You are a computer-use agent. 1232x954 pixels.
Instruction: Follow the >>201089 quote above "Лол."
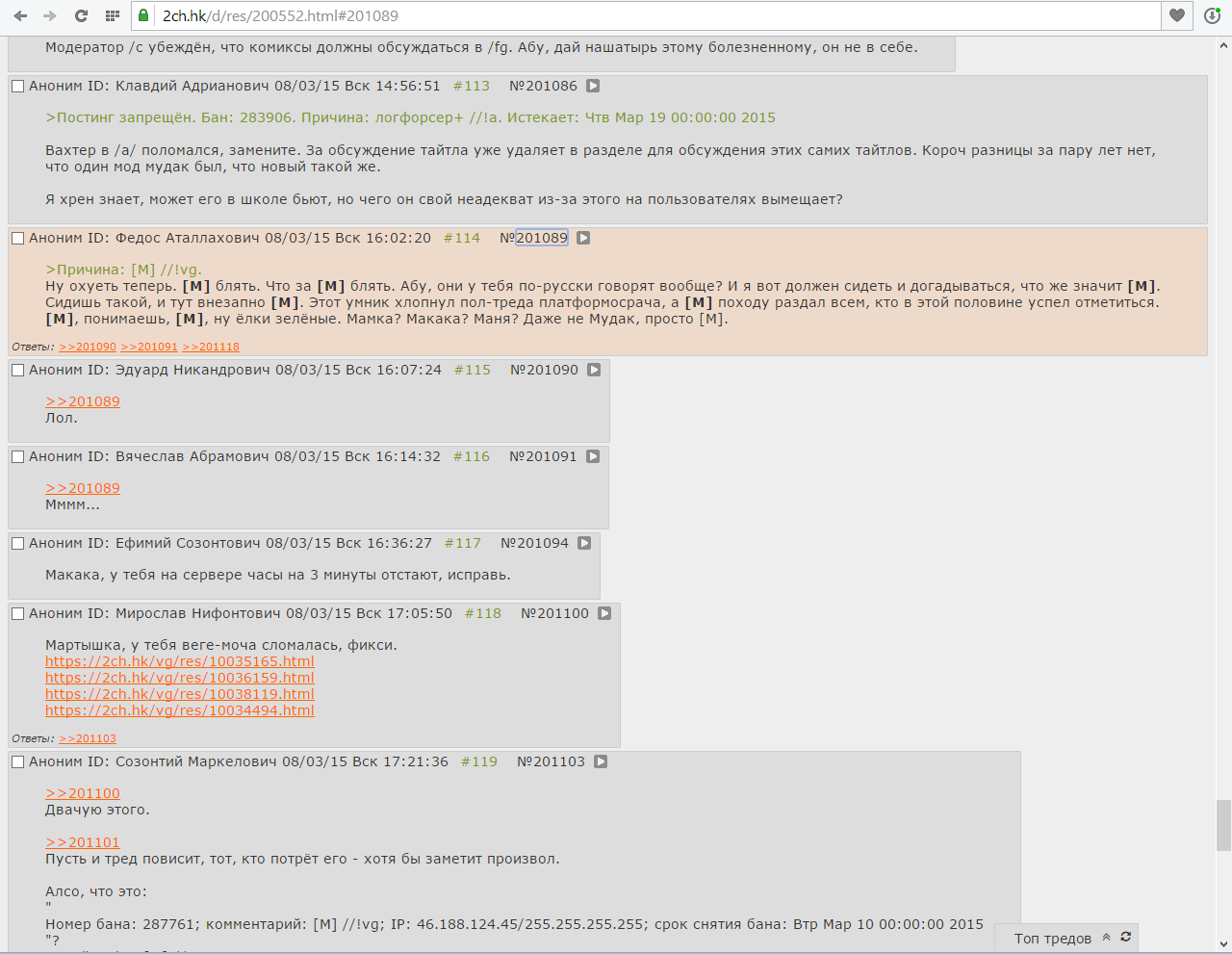tap(83, 401)
